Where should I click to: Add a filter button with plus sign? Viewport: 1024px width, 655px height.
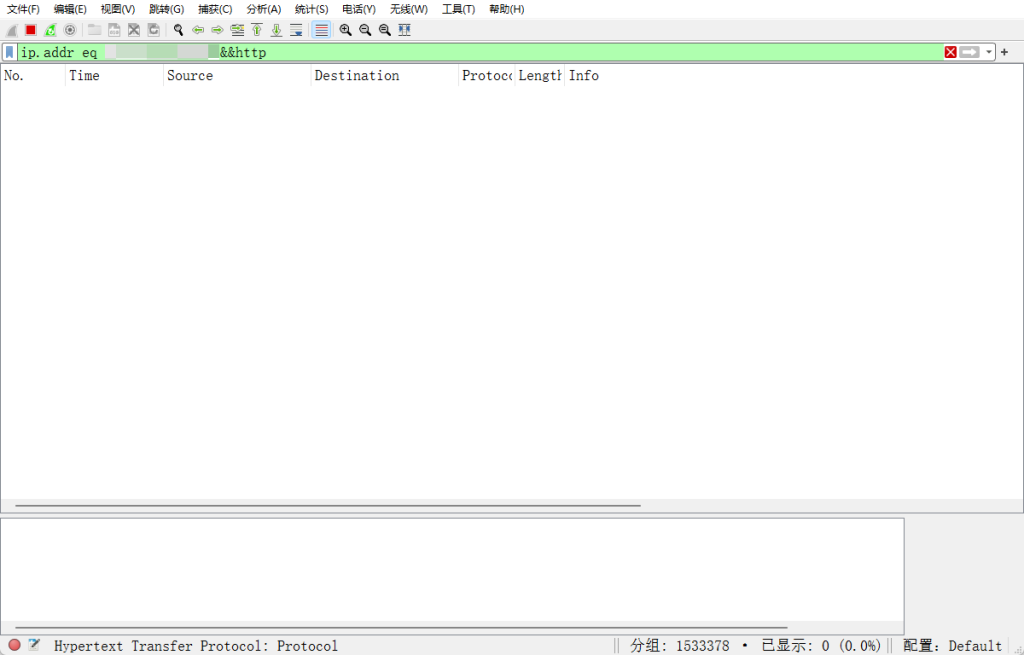(1004, 52)
